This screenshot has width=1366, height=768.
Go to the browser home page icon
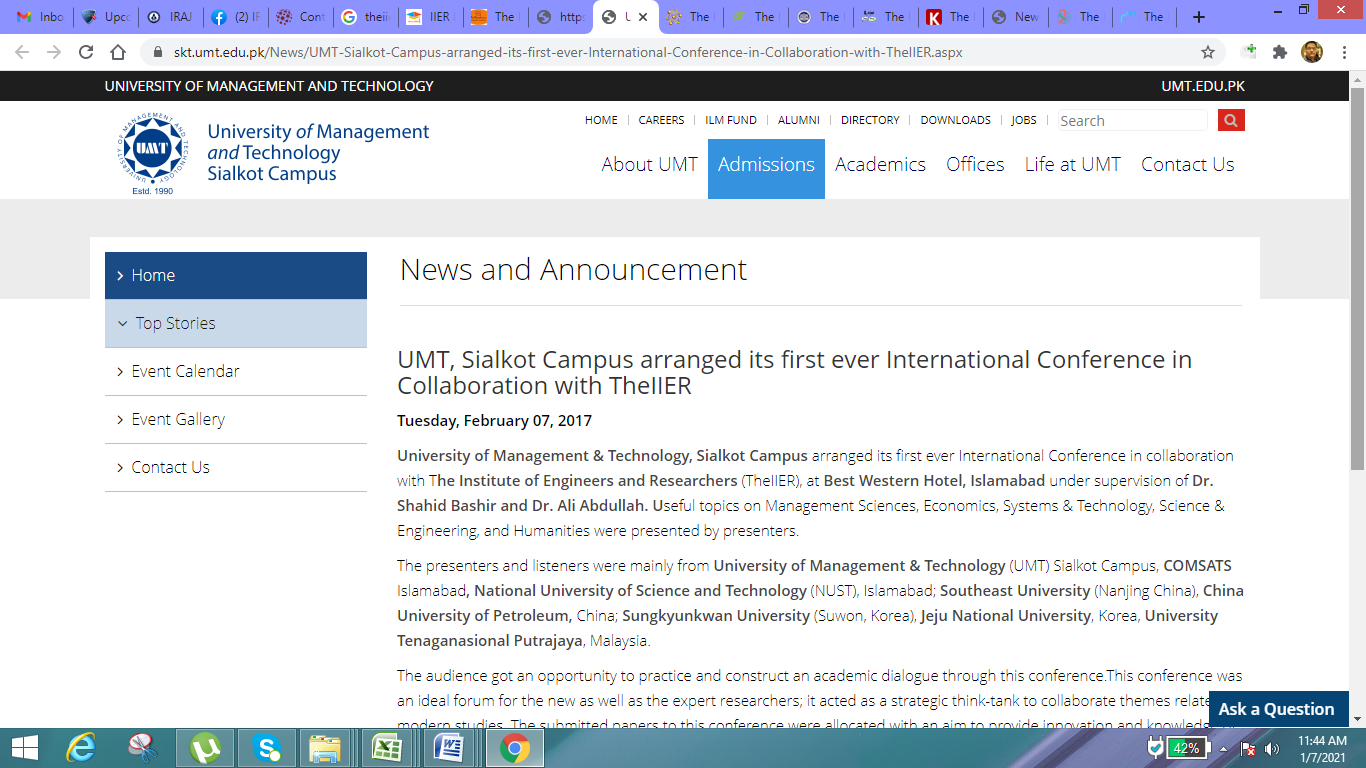pyautogui.click(x=118, y=52)
